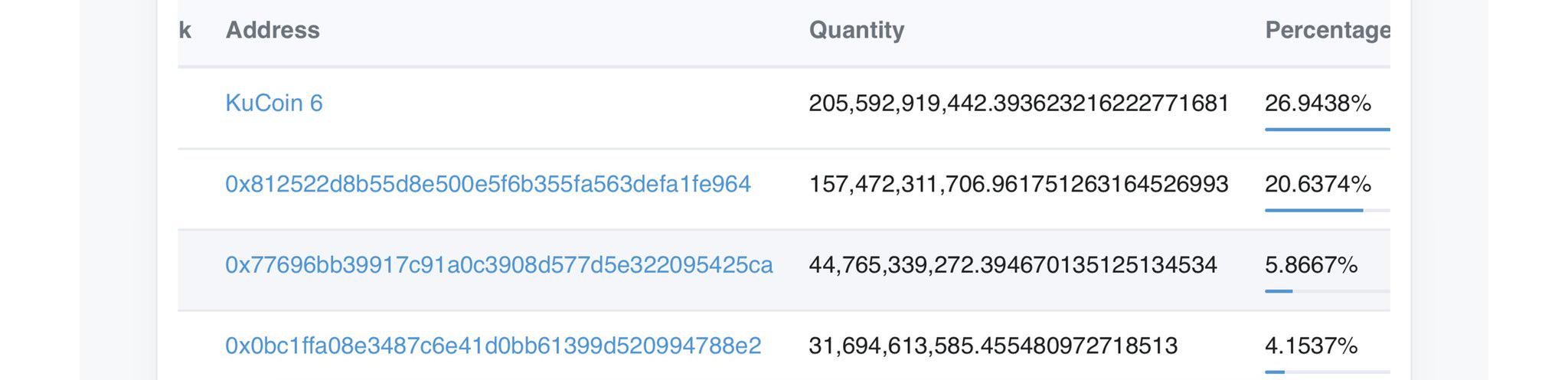Select the quantity 205,592,919,442.39 for KuCoin 6
This screenshot has width=1568, height=380.
[x=1019, y=103]
